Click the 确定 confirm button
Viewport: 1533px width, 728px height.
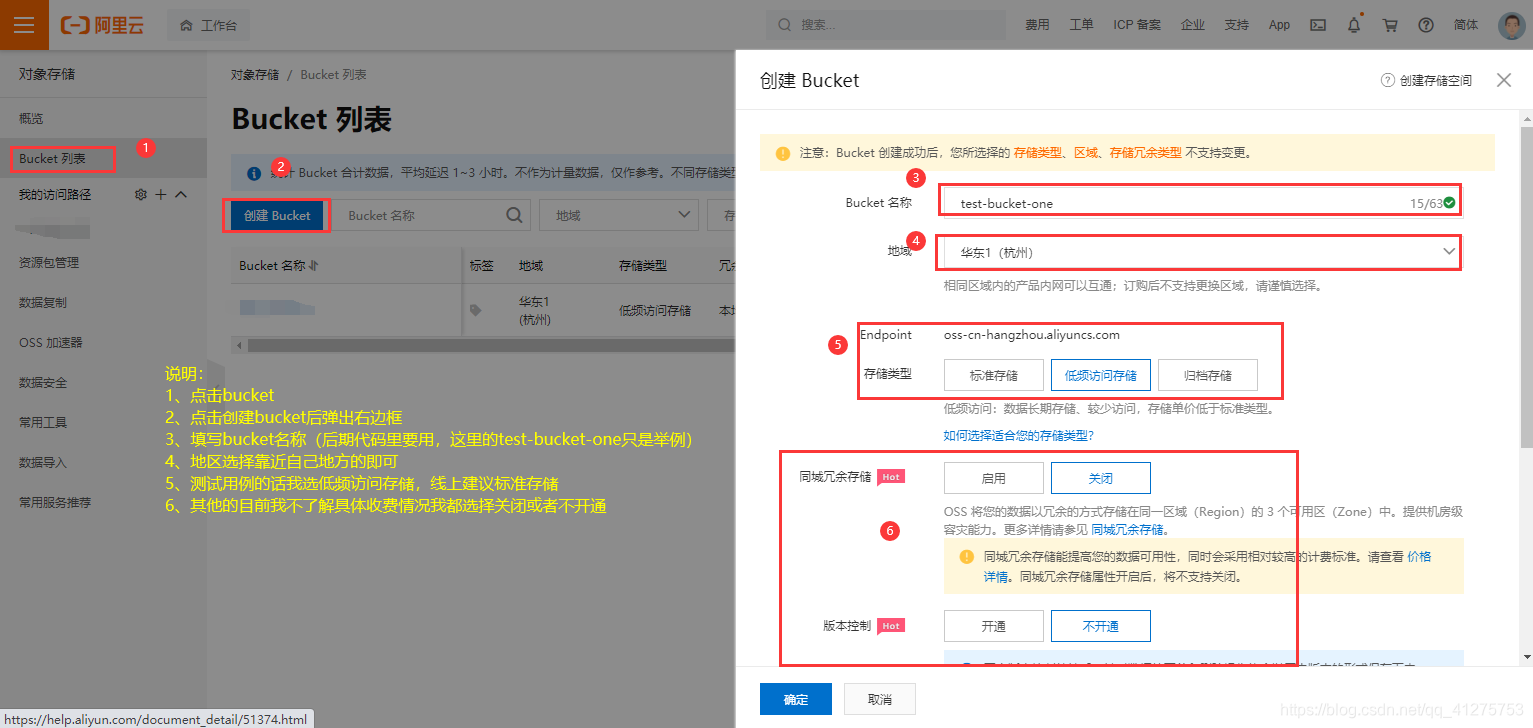(x=796, y=699)
